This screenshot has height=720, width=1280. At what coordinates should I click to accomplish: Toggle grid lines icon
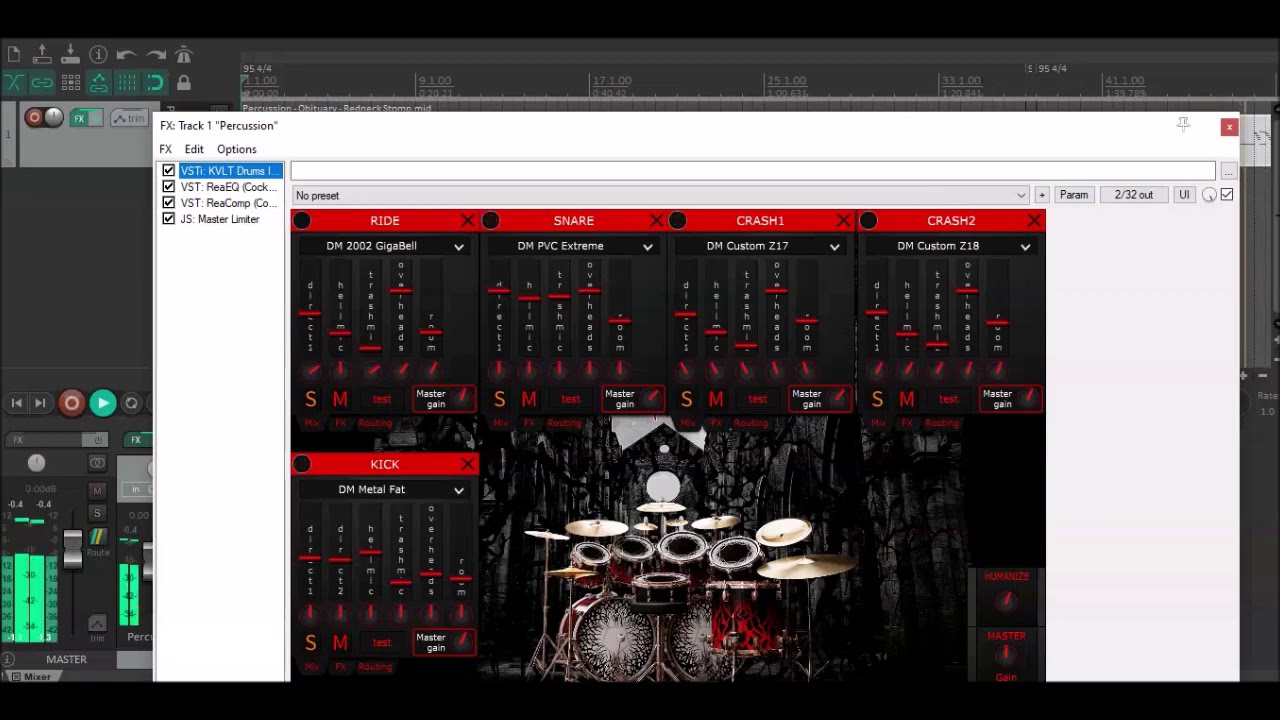126,83
